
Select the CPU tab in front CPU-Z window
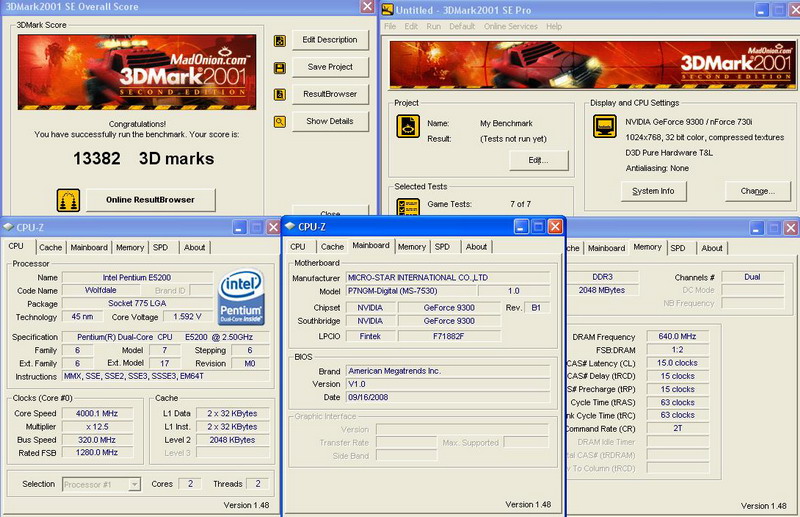click(x=297, y=247)
